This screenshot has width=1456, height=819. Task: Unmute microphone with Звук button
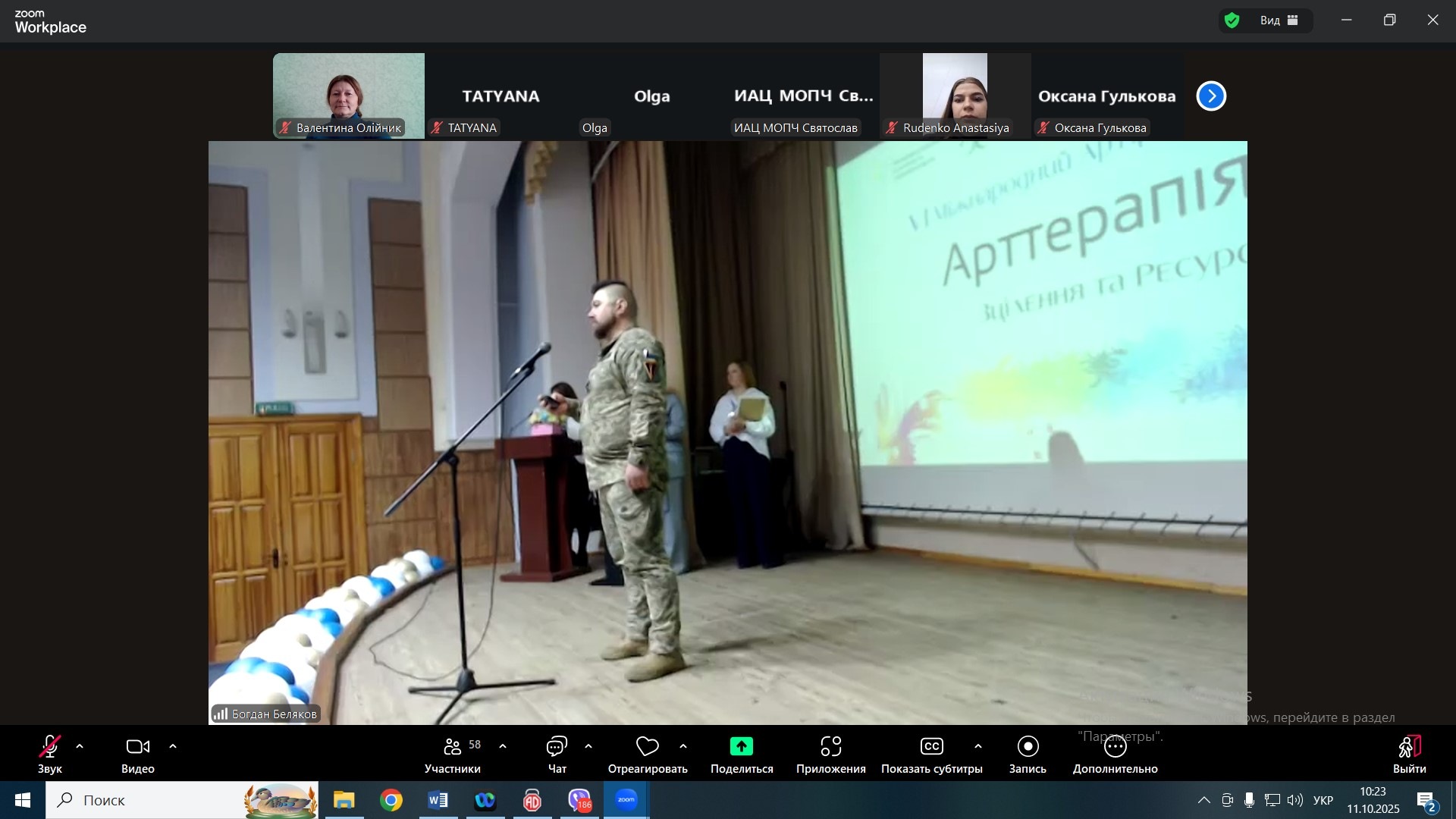tap(50, 747)
